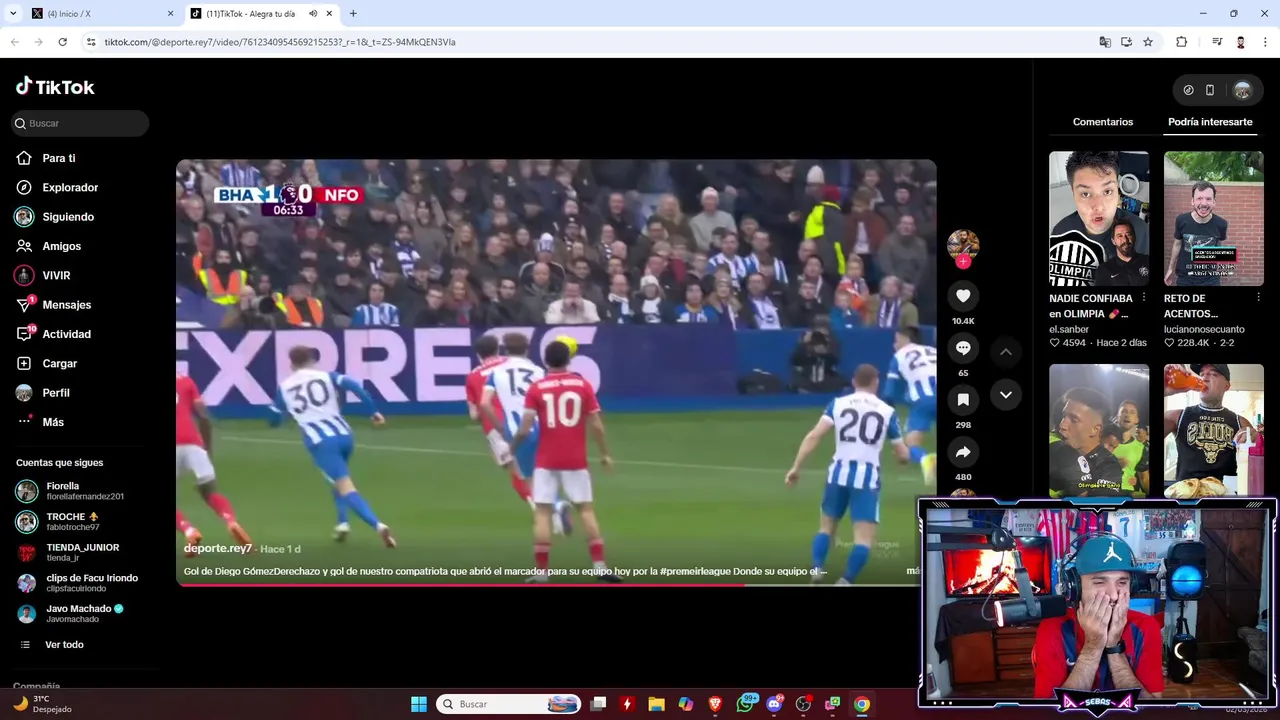
Task: Open Discord from the taskbar
Action: tap(774, 704)
